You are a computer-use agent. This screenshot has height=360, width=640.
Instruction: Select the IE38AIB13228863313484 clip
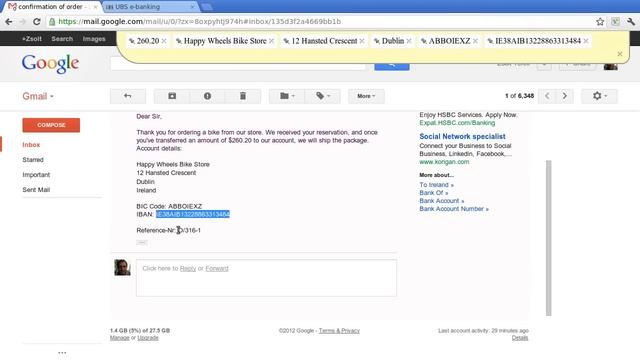tap(538, 41)
